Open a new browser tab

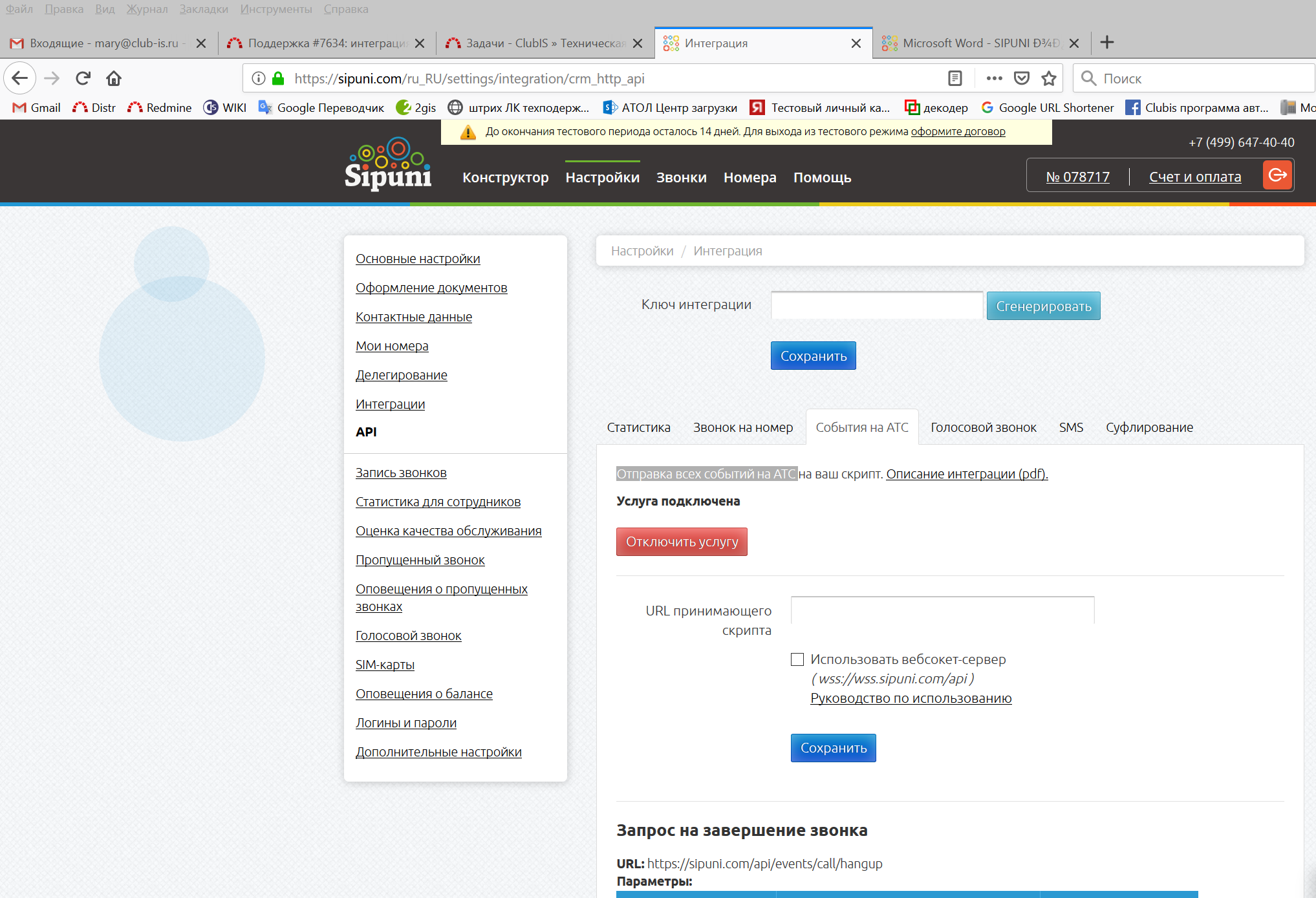[1107, 43]
